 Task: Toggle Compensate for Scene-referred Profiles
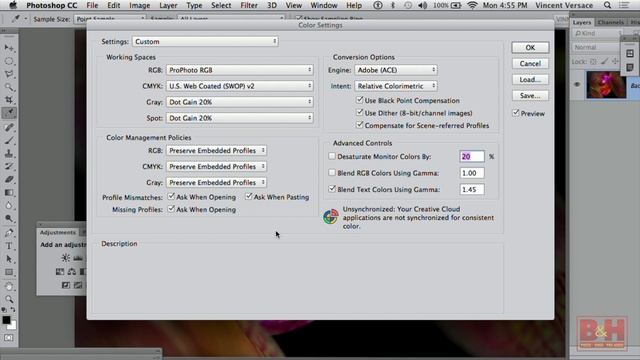pyautogui.click(x=360, y=124)
